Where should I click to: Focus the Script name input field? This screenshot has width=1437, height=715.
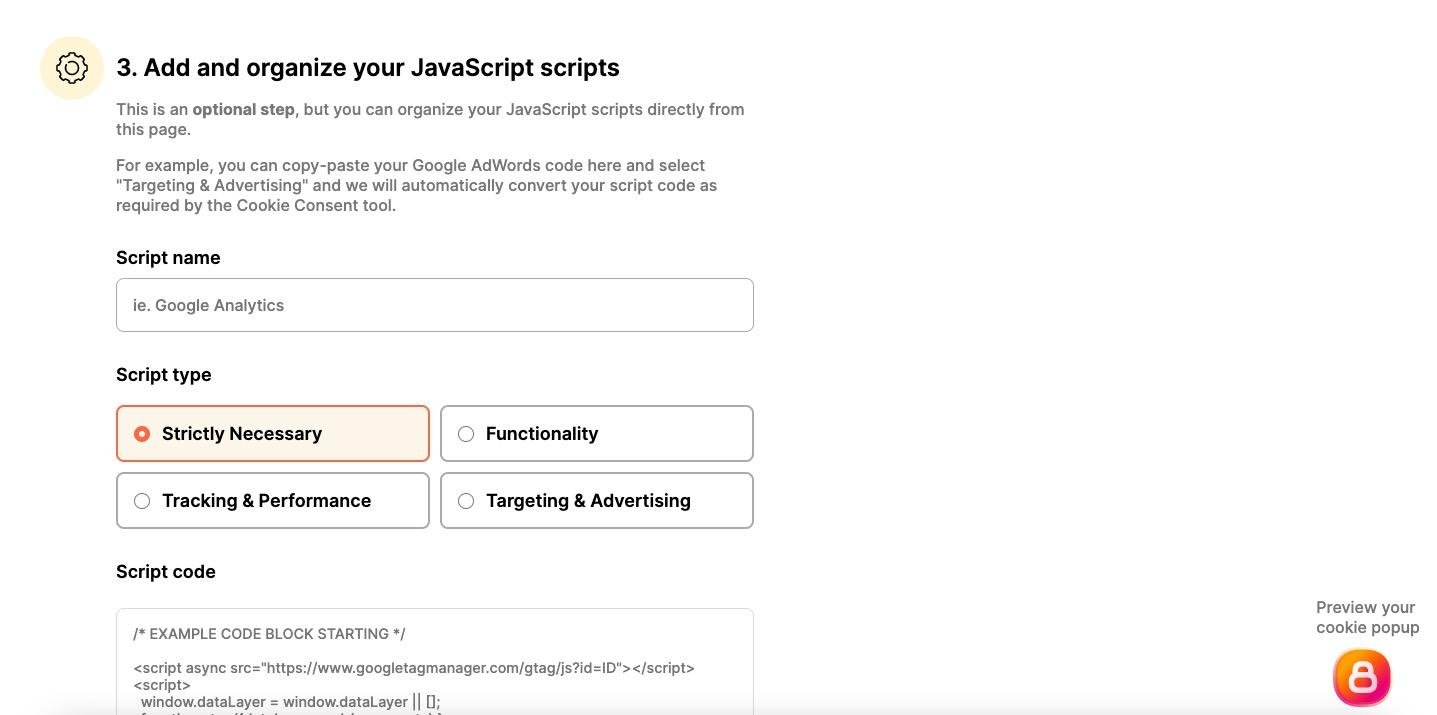tap(434, 305)
